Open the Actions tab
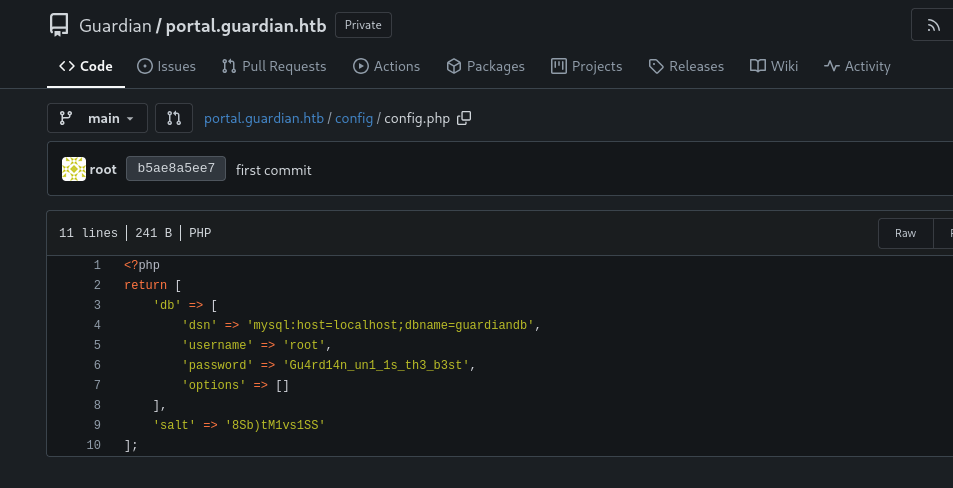The height and width of the screenshot is (488, 953). point(386,66)
